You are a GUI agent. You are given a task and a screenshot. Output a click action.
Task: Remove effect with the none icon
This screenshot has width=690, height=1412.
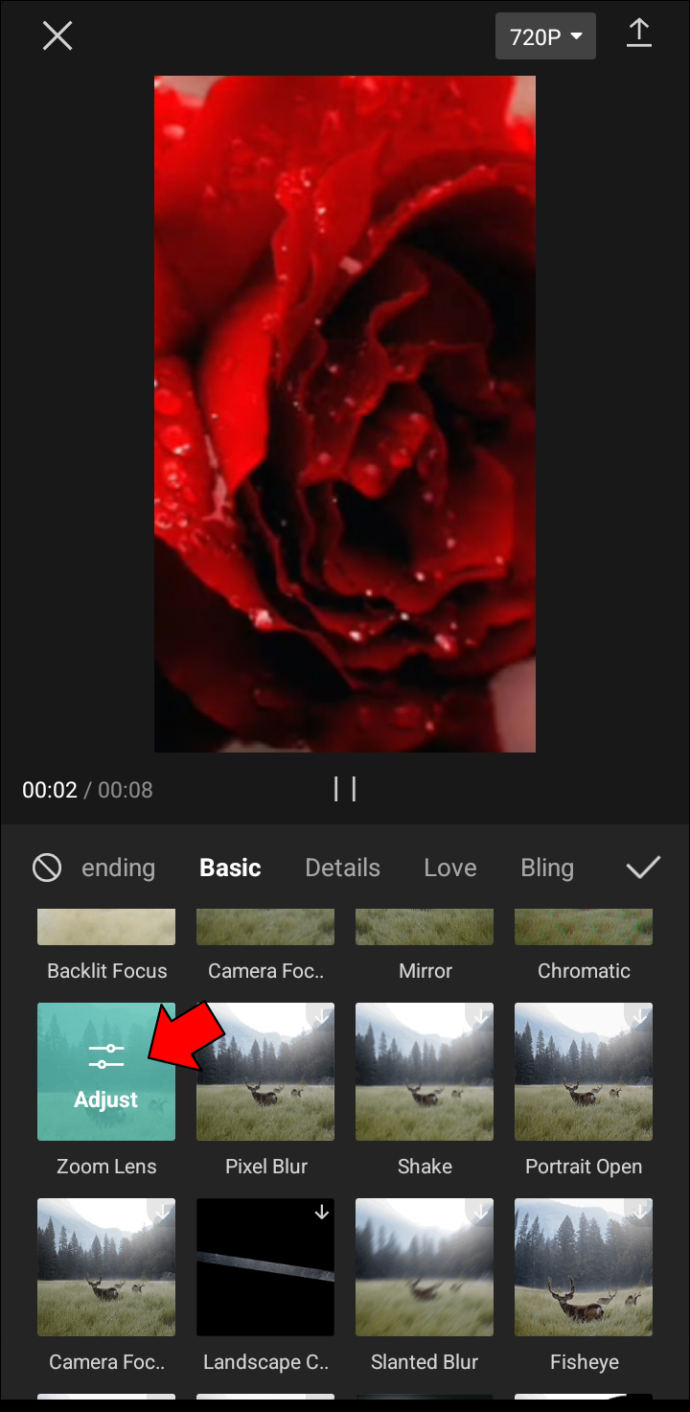(47, 867)
